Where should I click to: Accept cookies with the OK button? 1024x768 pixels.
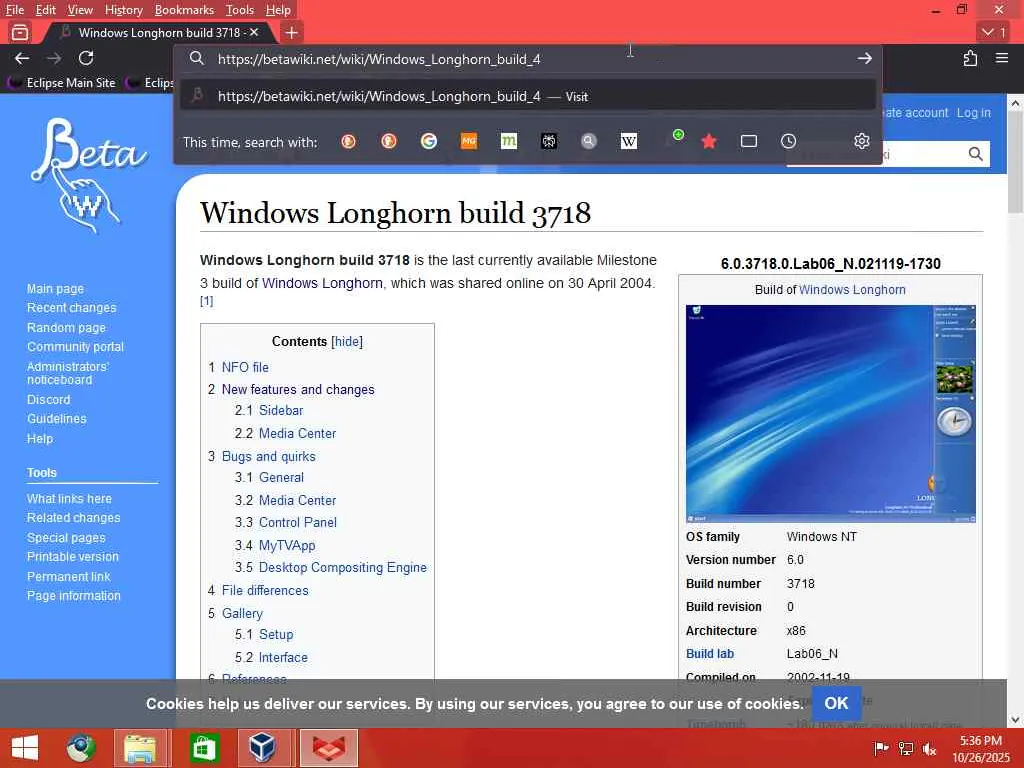pos(836,703)
